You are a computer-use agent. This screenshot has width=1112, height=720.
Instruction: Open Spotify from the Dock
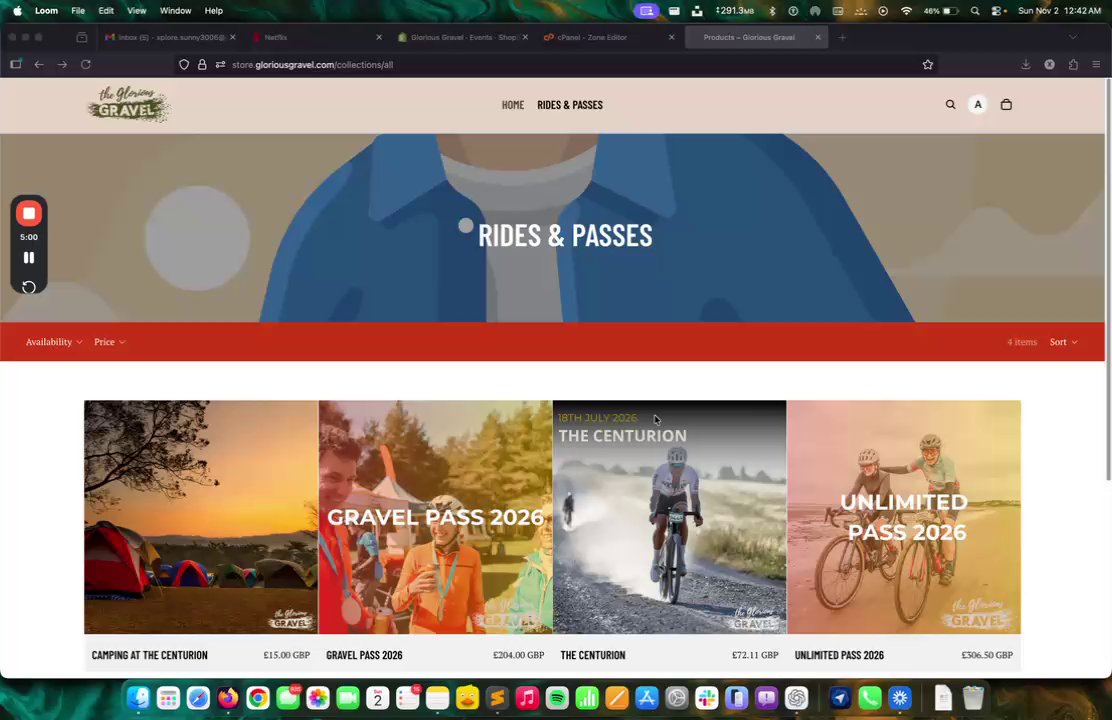[x=557, y=699]
